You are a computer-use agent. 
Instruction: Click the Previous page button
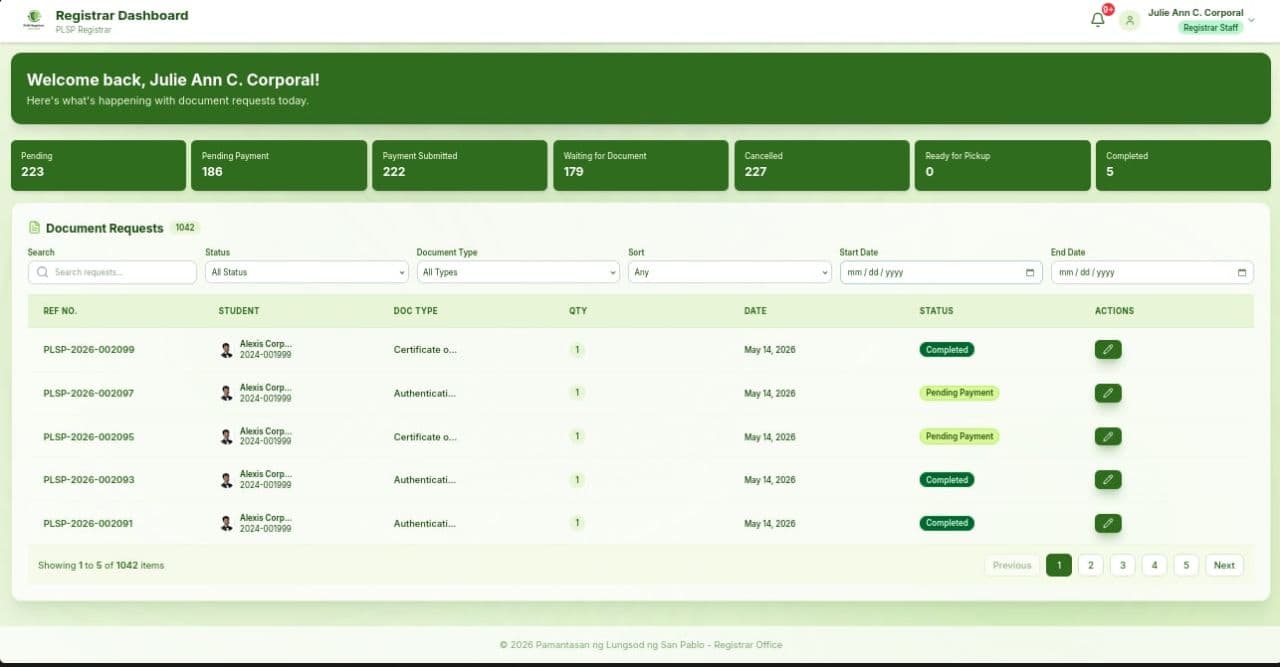tap(1012, 565)
